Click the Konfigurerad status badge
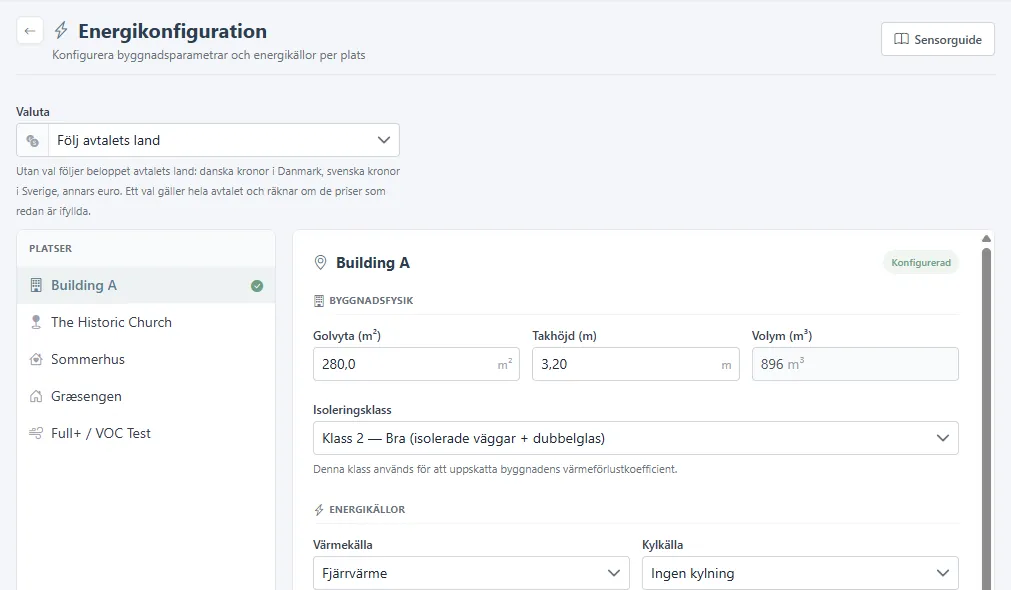Image resolution: width=1011 pixels, height=590 pixels. 921,262
